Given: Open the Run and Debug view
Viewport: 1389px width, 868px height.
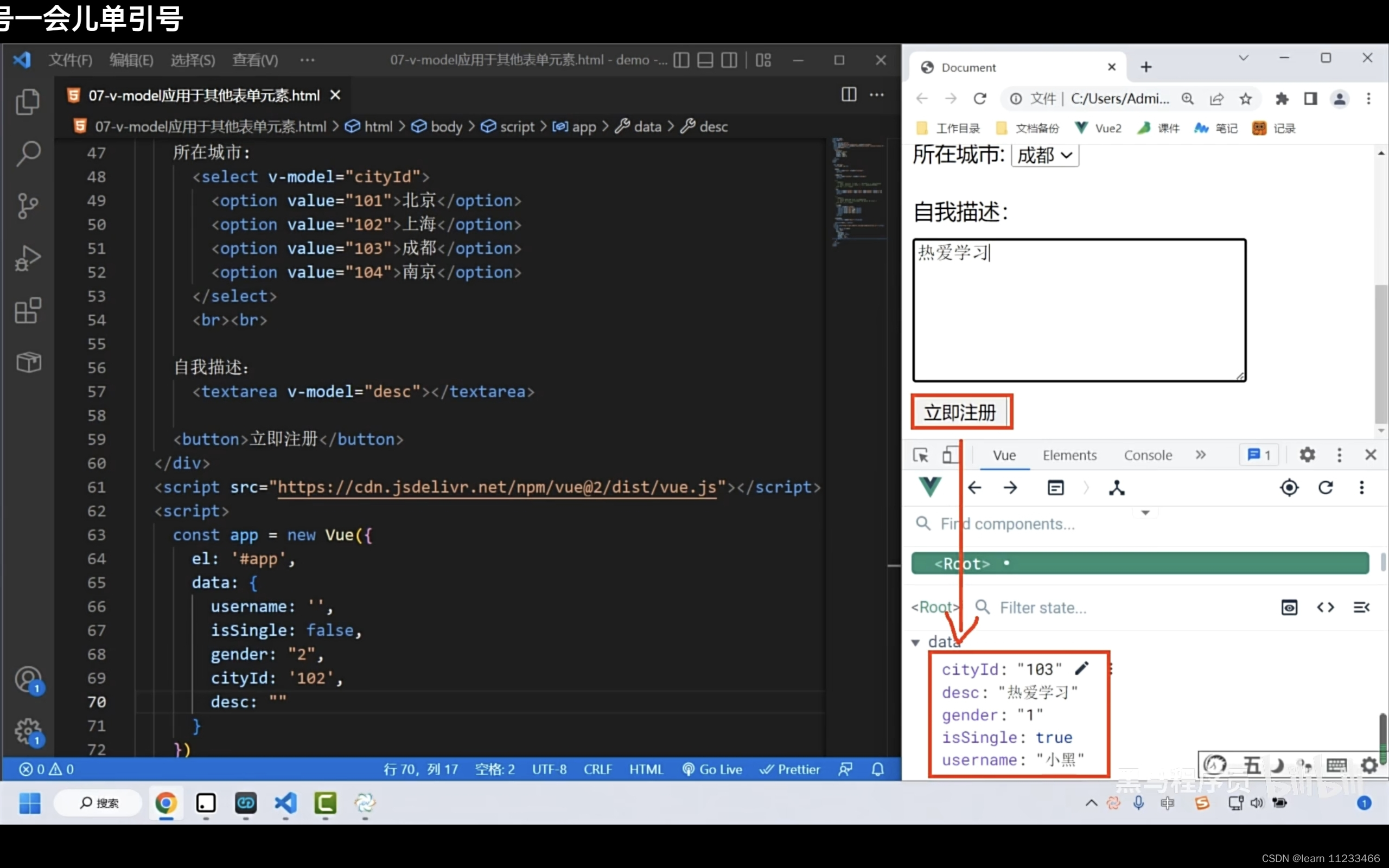Looking at the screenshot, I should pos(28,258).
